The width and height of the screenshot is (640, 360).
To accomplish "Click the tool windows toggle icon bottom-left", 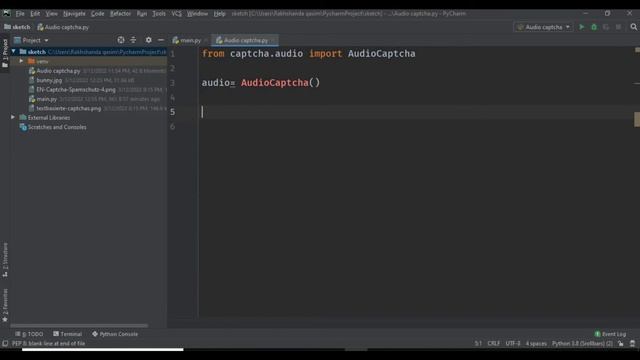I will click(5, 343).
